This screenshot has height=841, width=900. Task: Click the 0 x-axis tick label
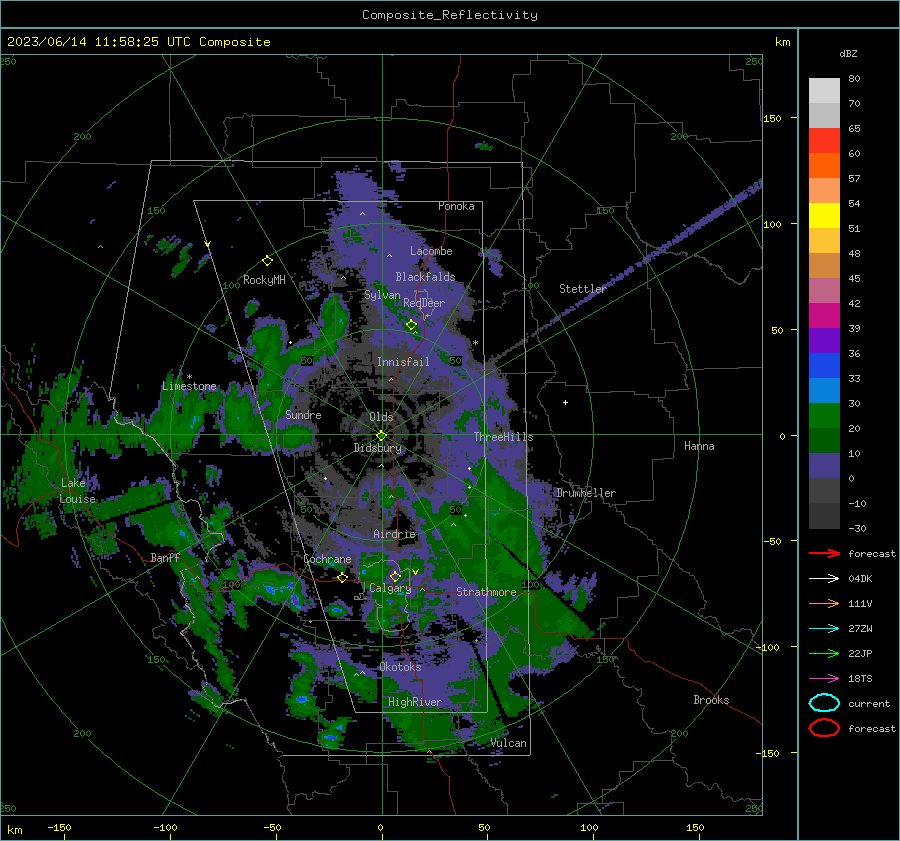380,827
